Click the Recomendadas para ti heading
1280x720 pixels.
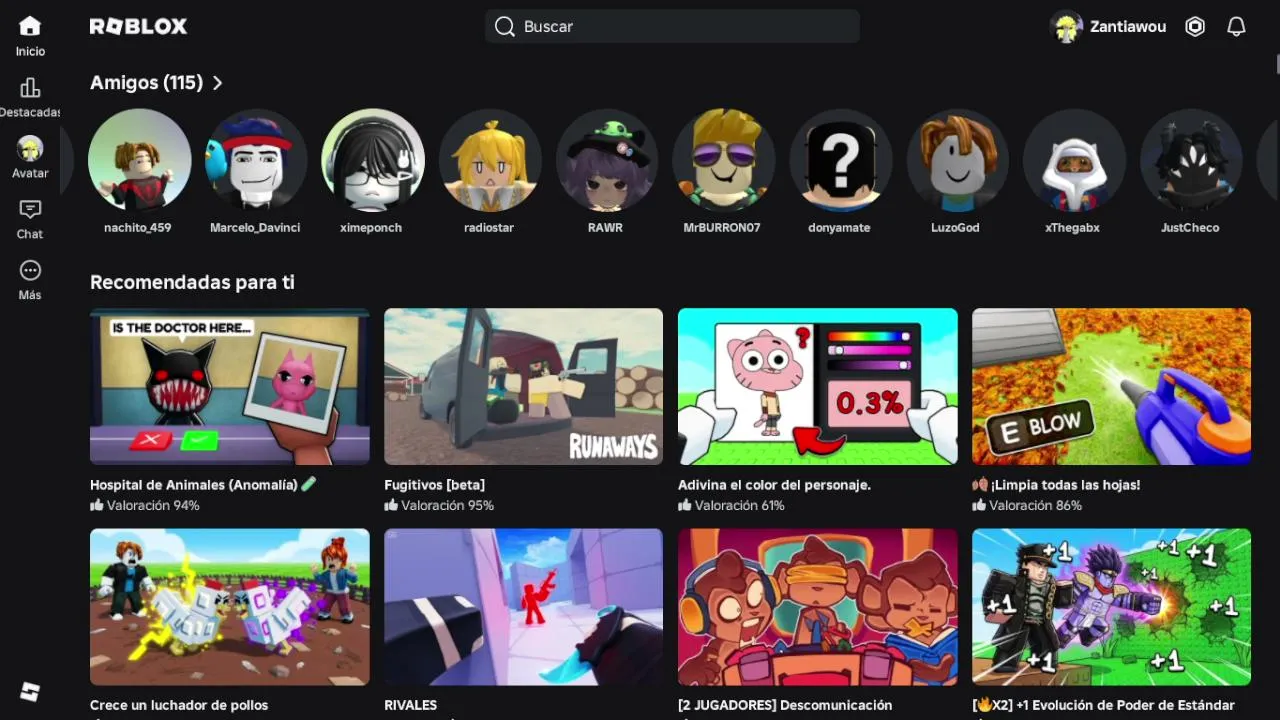coord(192,282)
